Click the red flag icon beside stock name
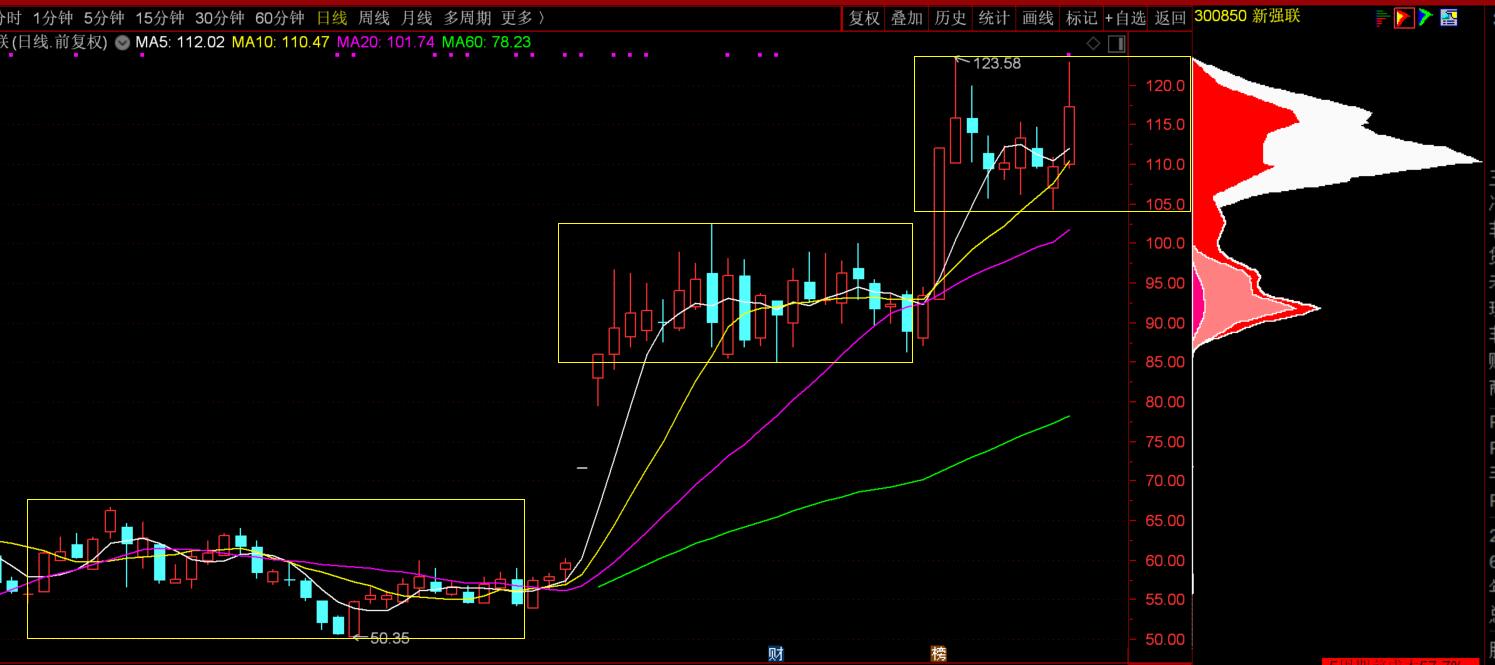1495x665 pixels. [1404, 17]
